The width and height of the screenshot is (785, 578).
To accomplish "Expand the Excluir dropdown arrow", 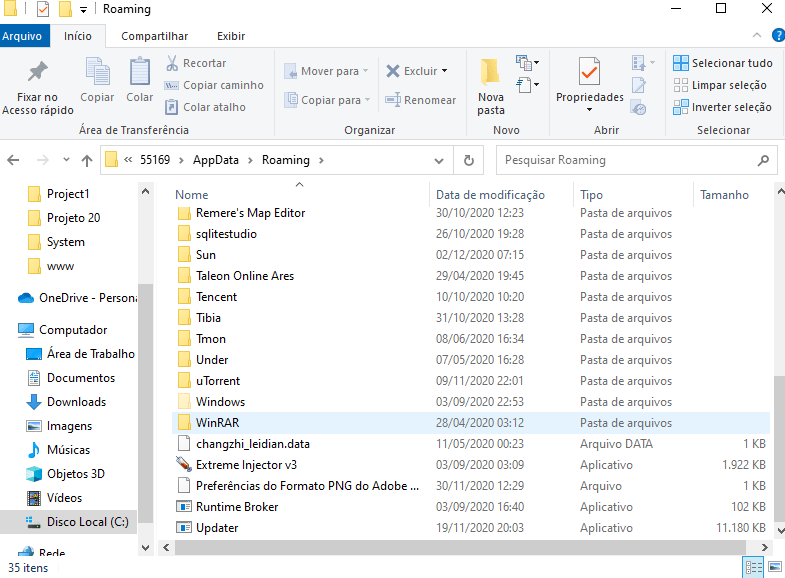I will pos(445,71).
